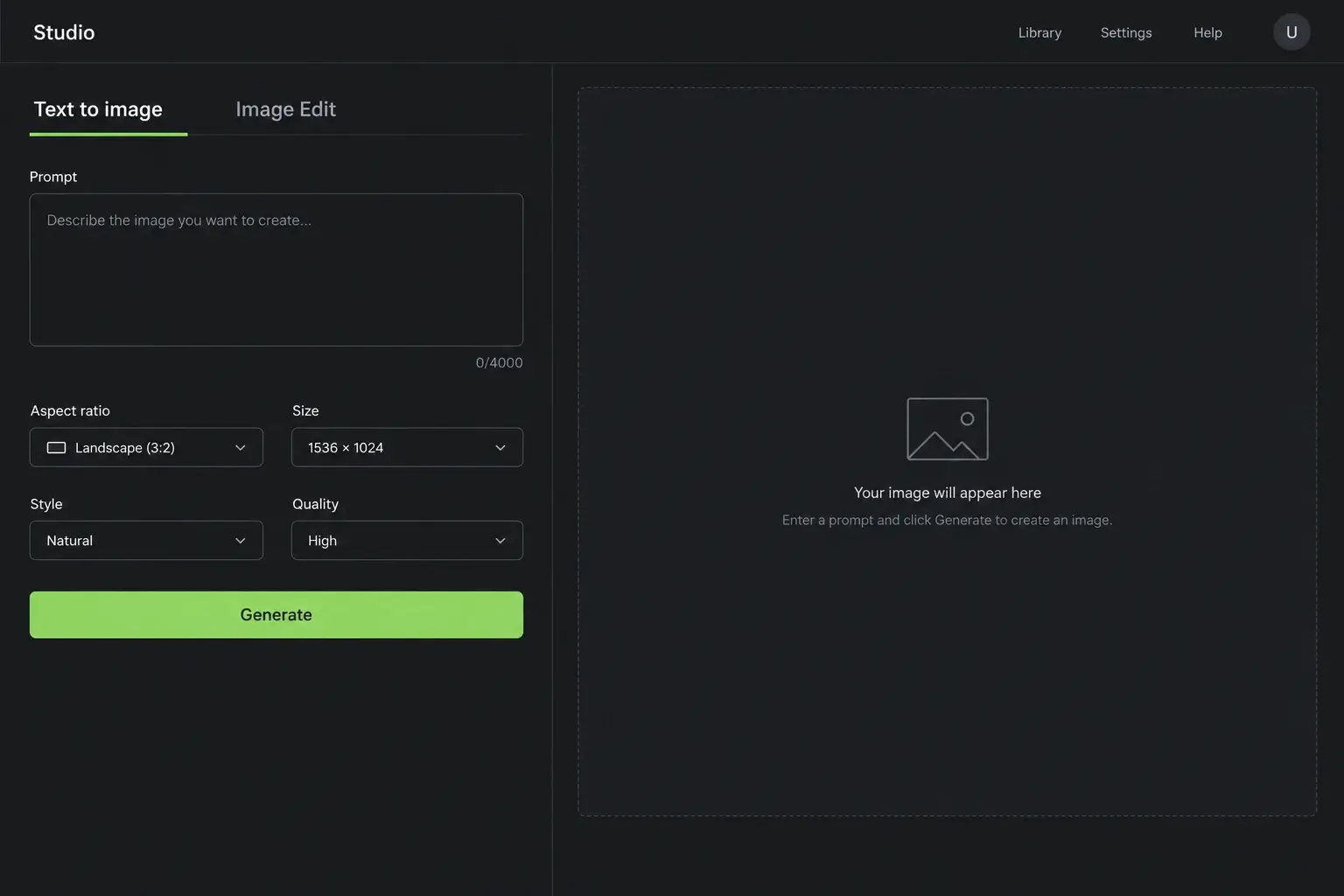Click the green Generate button
Screen dimensions: 1344x896
pyautogui.click(x=276, y=614)
